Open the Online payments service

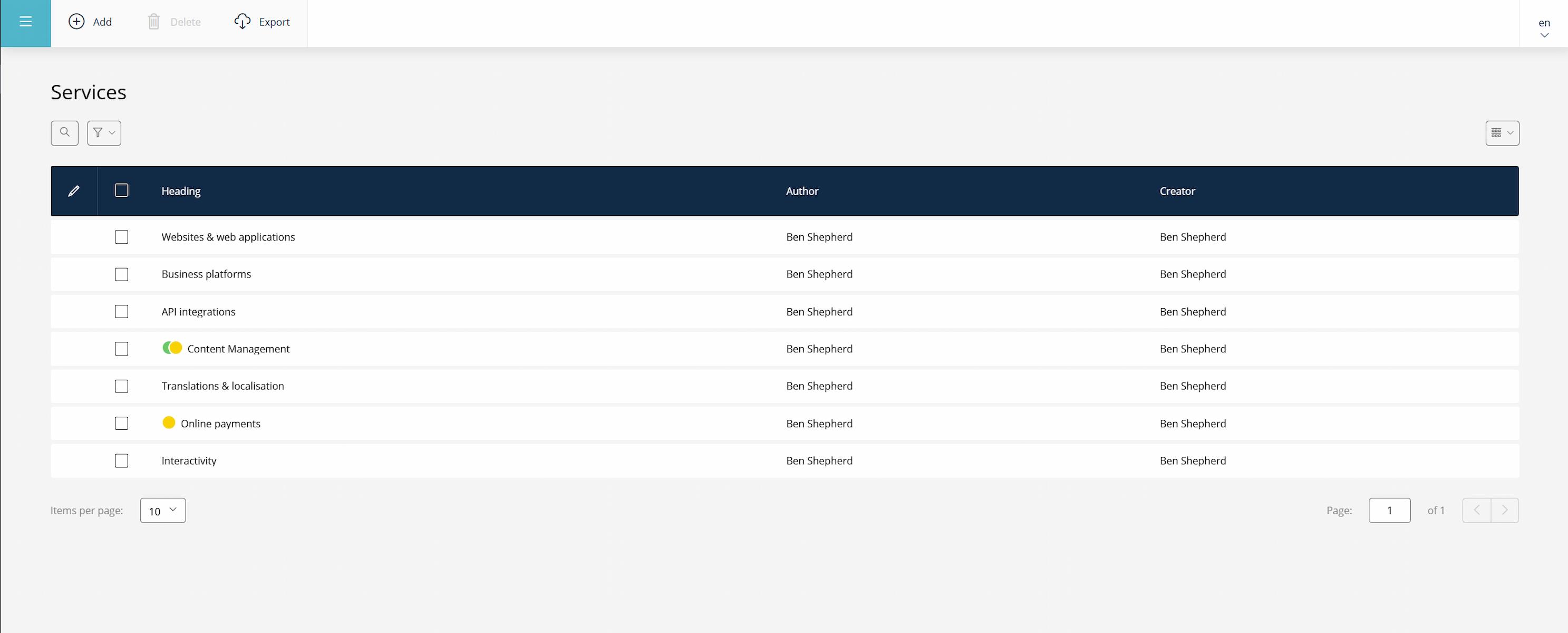[x=220, y=424]
